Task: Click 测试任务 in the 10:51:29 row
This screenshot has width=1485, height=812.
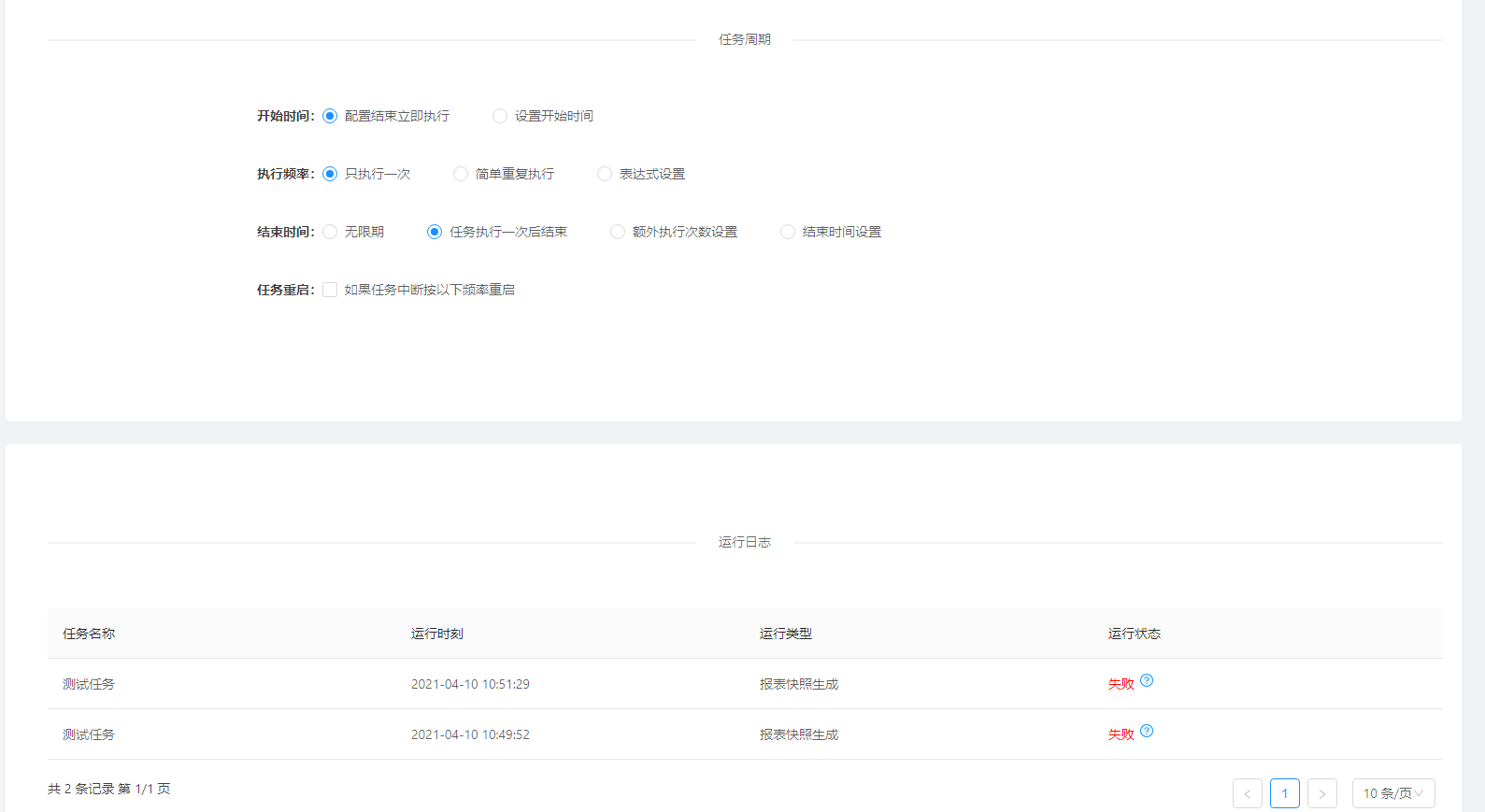Action: point(89,684)
